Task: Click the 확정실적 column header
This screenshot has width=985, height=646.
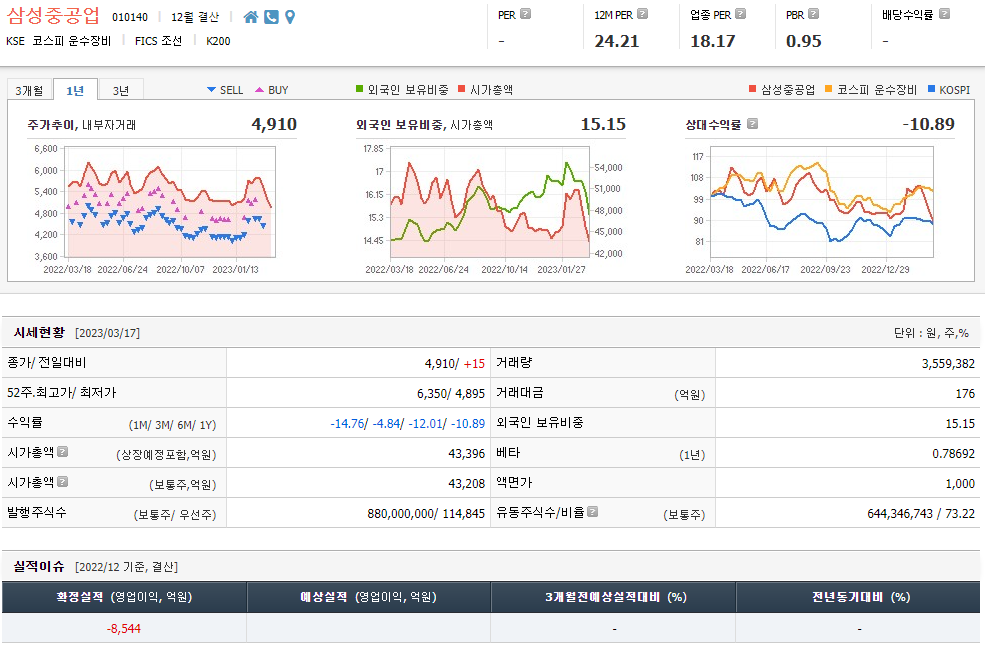Action: [x=124, y=596]
